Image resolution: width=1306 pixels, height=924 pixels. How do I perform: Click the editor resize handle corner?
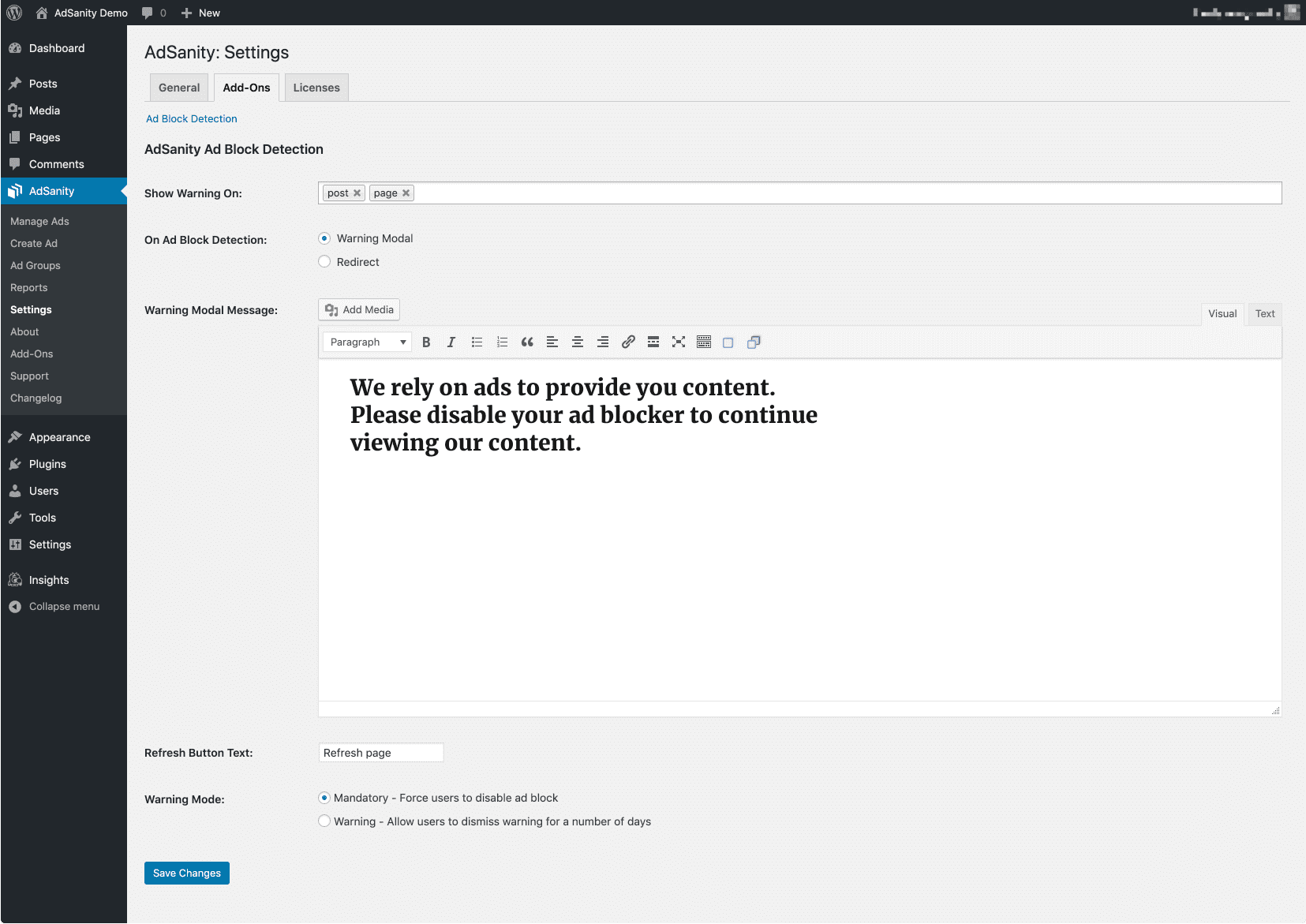(1276, 711)
